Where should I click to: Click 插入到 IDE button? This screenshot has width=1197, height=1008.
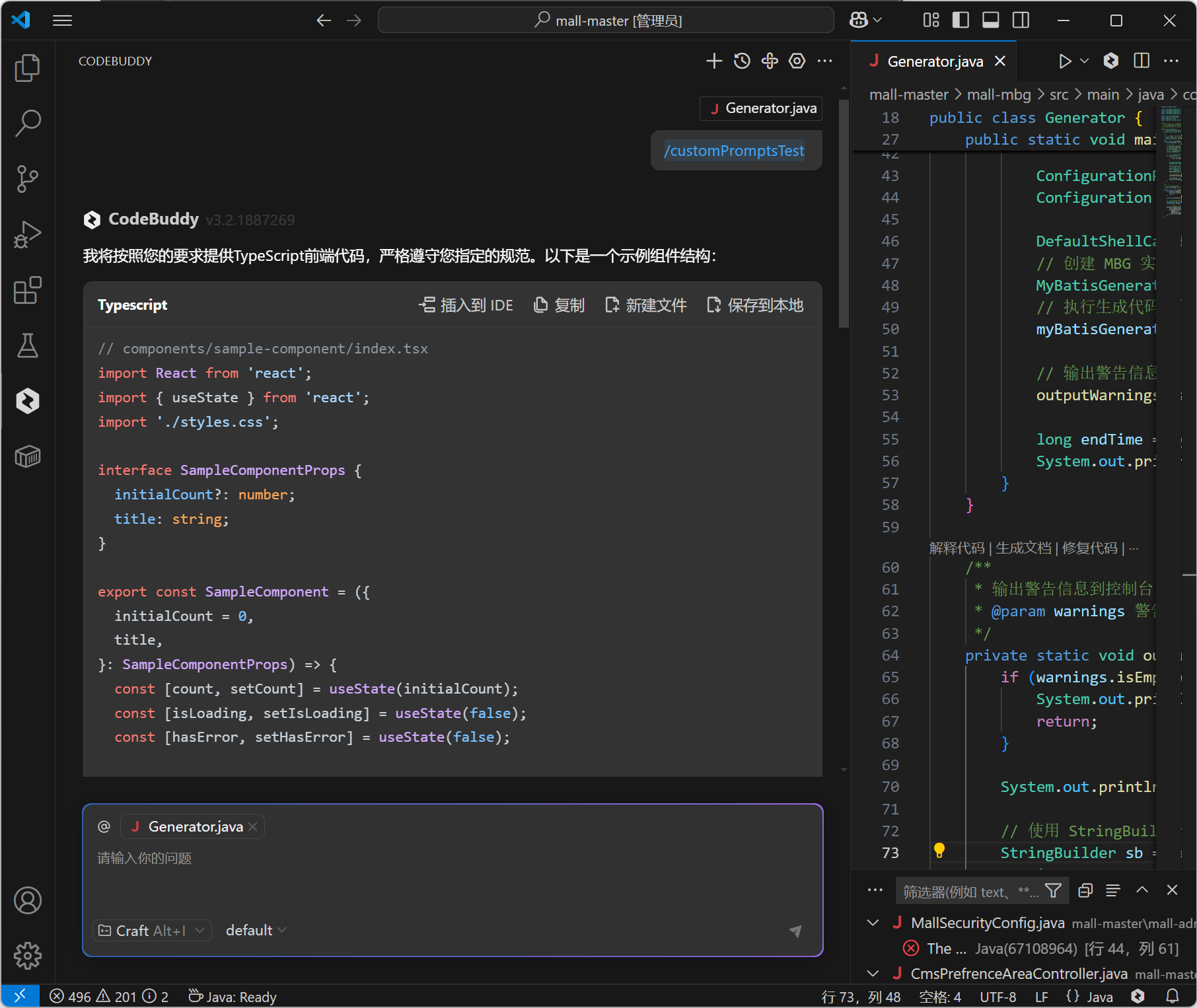click(x=466, y=305)
